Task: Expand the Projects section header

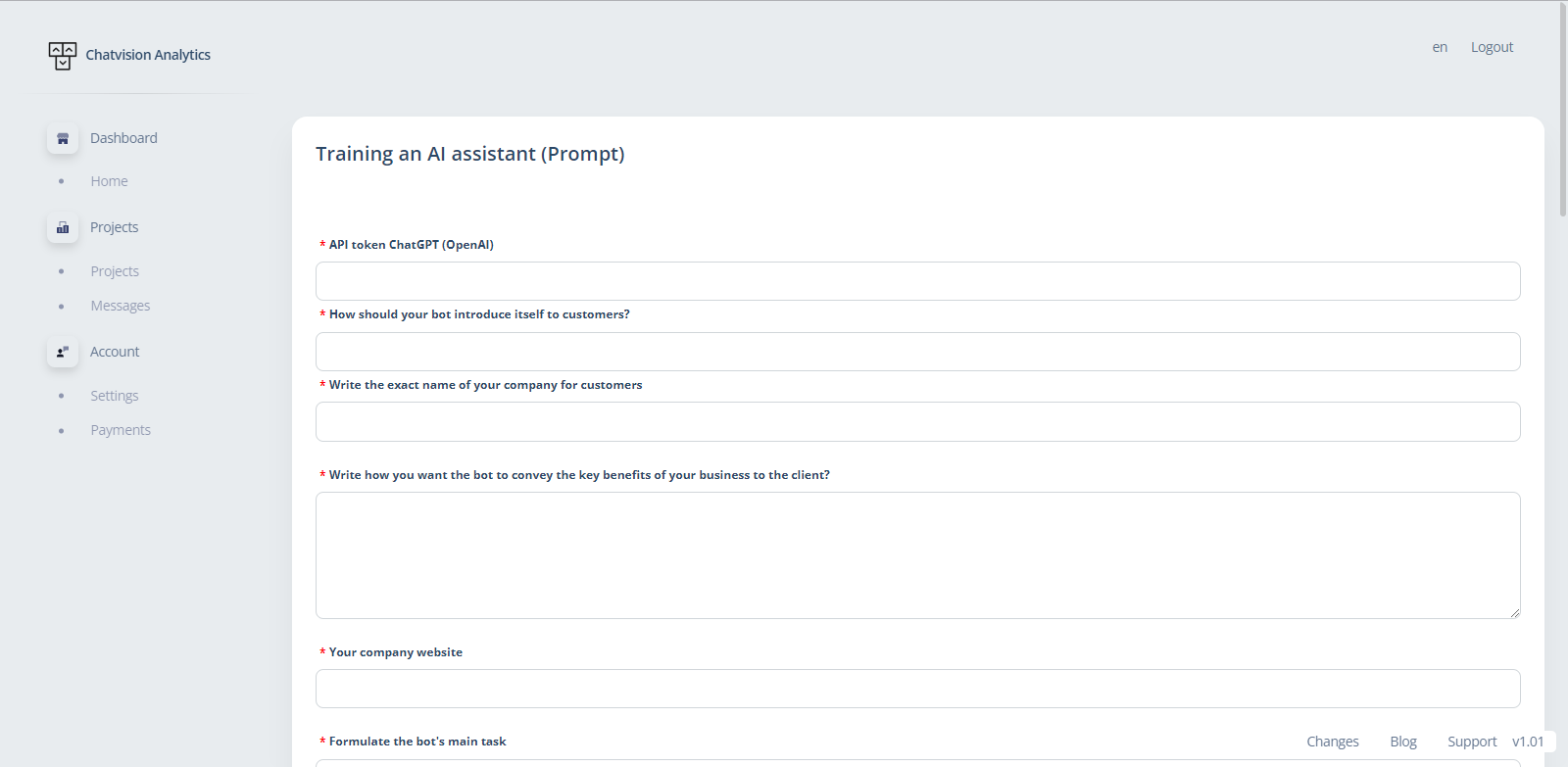Action: point(114,227)
